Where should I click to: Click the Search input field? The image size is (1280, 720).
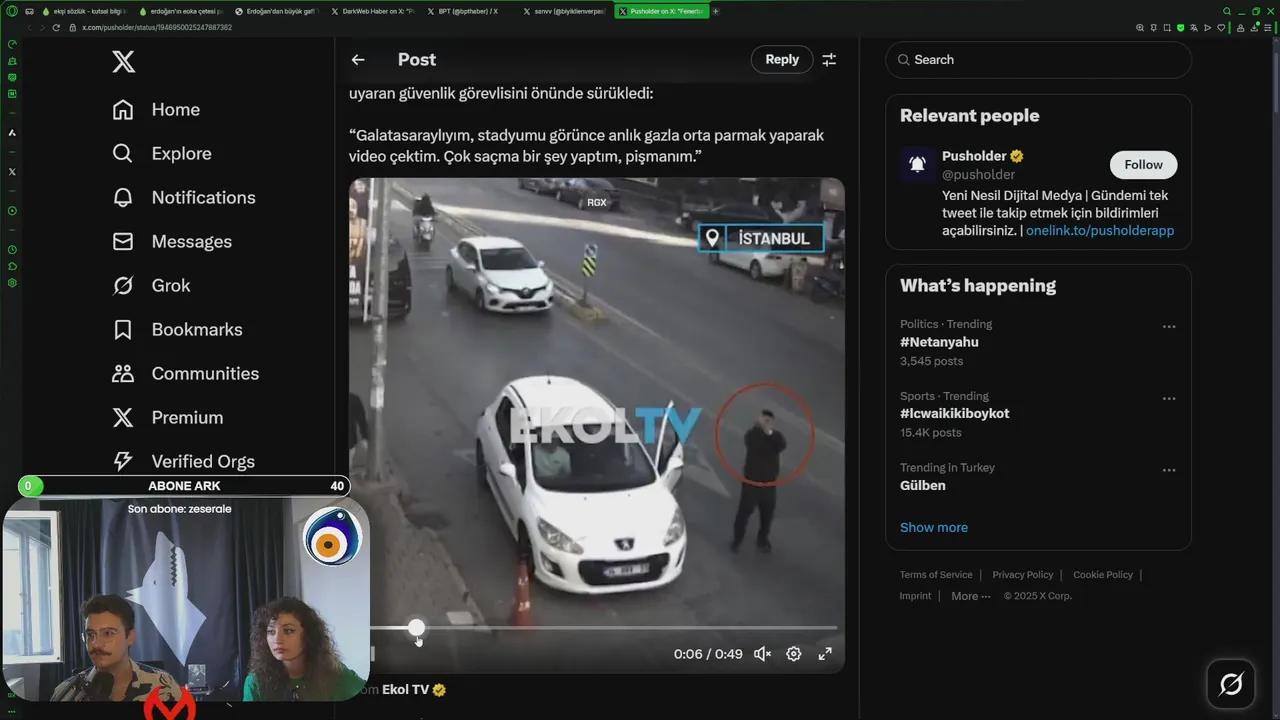click(1038, 60)
